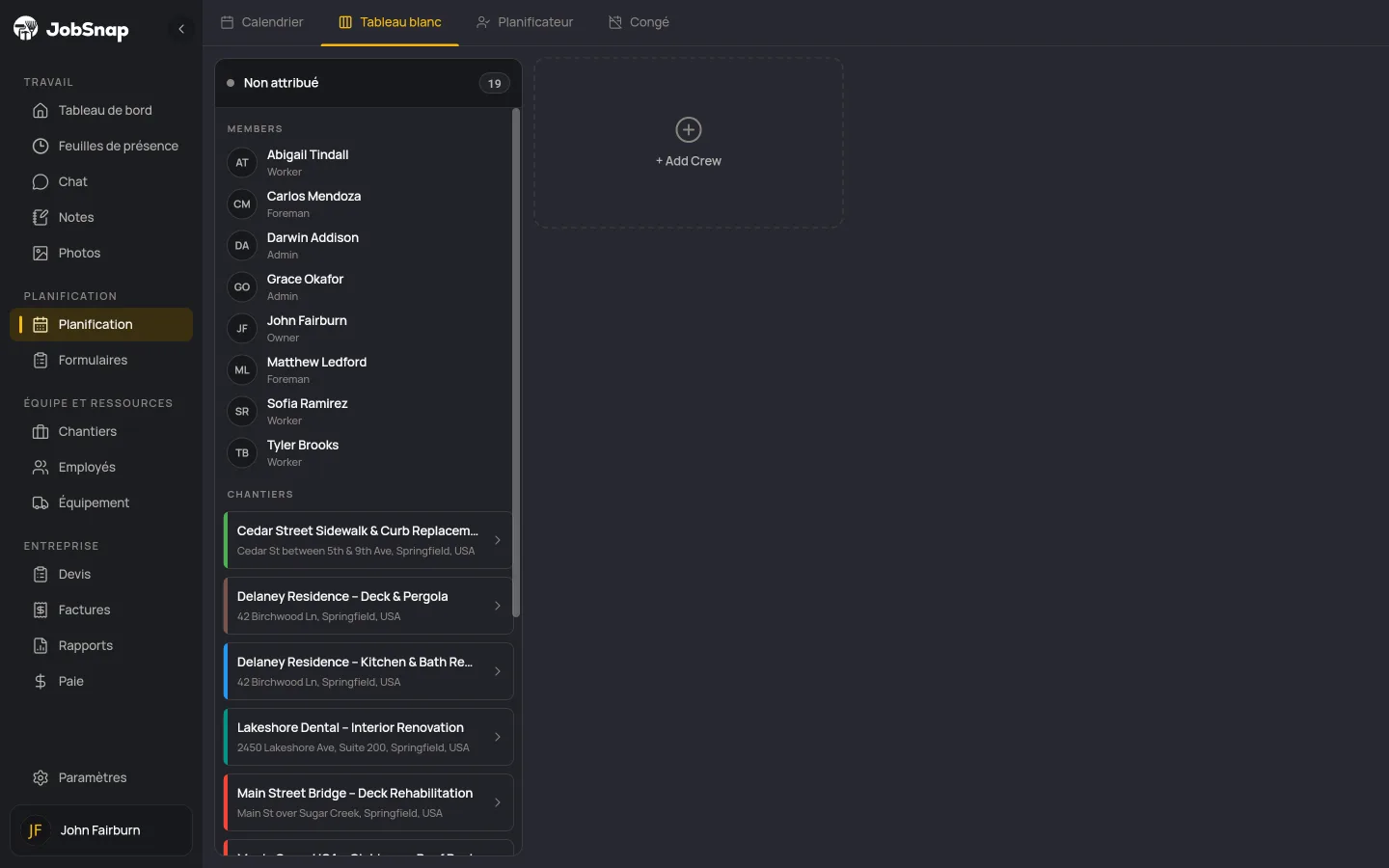Open the Notes edit icon
This screenshot has width=1389, height=868.
point(41,218)
